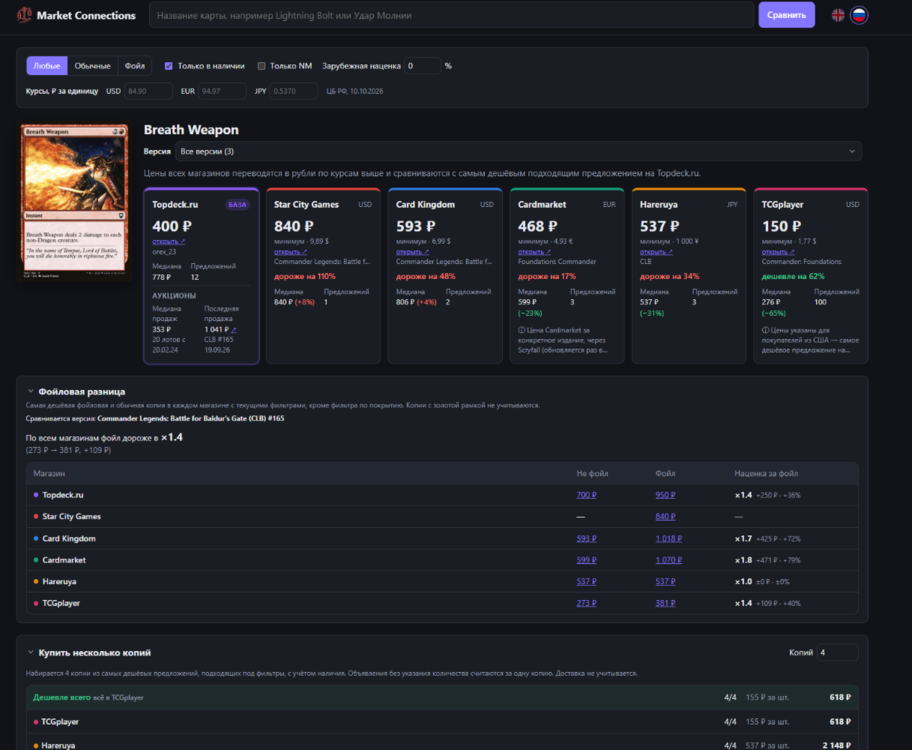
Task: Click the дороже на 110% Star City label
Action: (x=305, y=276)
